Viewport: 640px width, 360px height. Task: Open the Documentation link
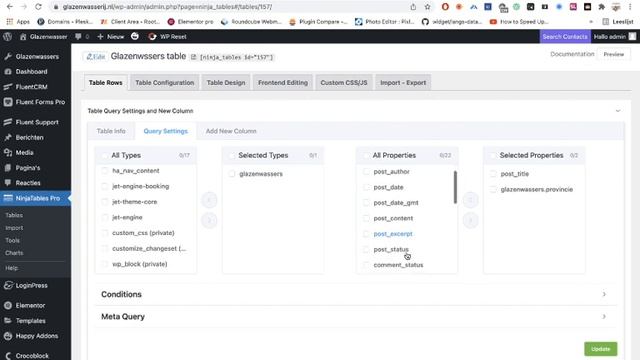point(572,54)
